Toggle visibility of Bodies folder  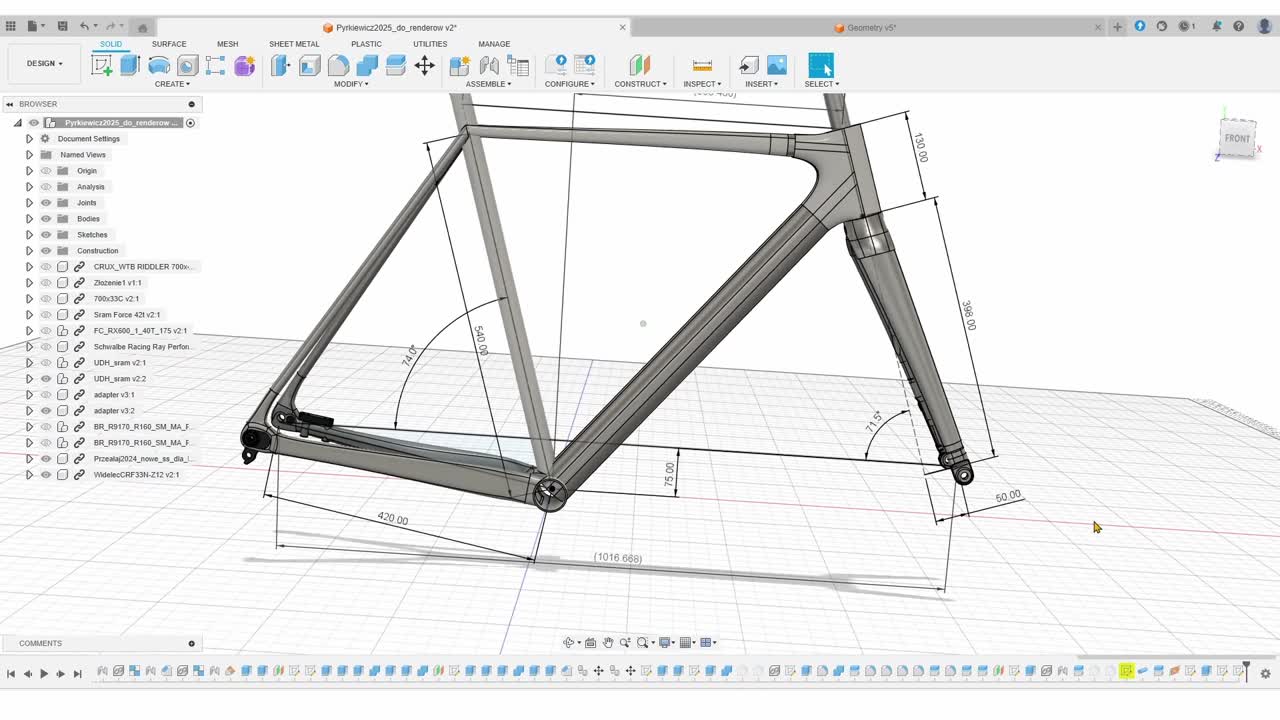46,219
